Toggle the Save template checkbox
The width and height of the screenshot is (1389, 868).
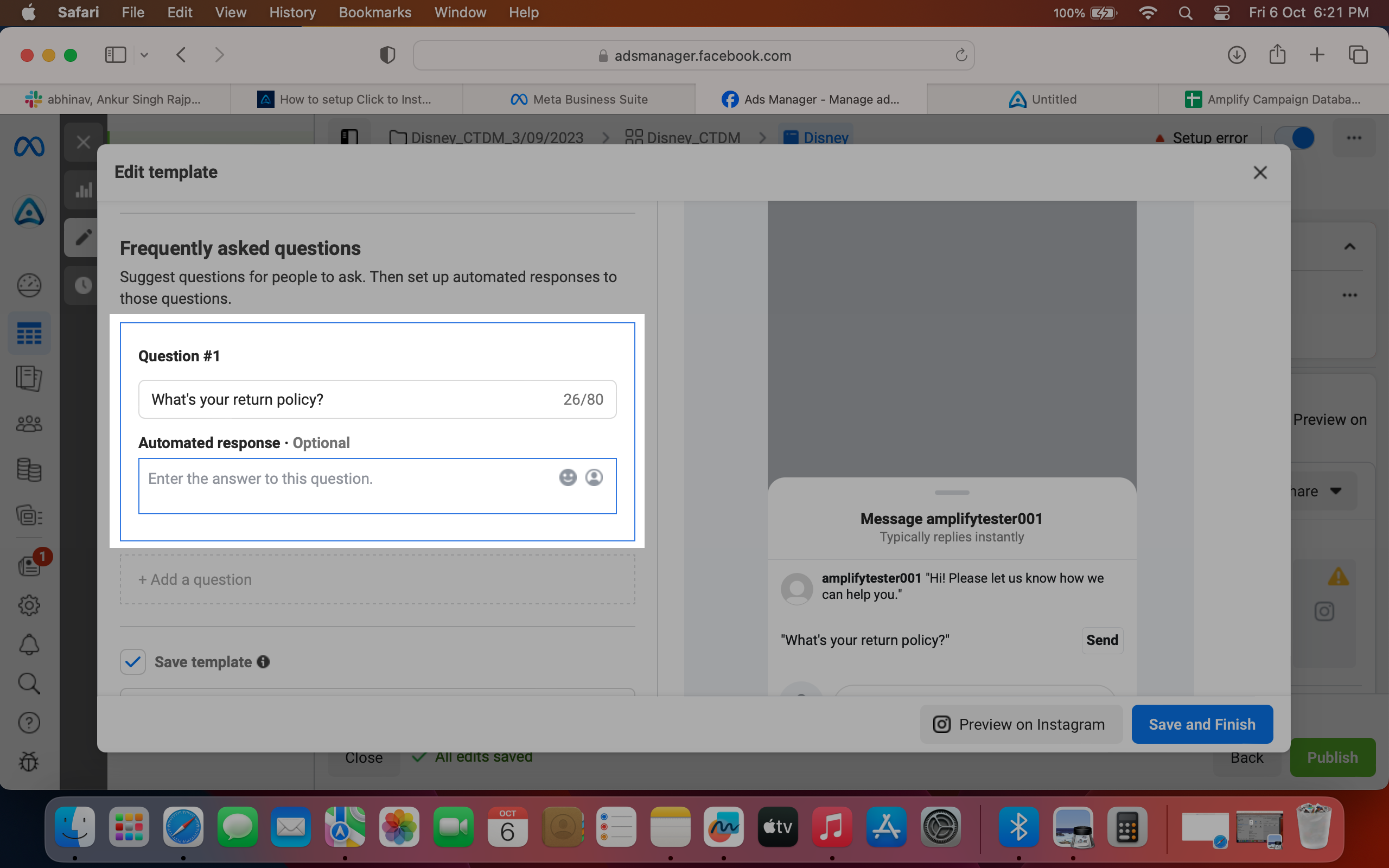click(132, 662)
